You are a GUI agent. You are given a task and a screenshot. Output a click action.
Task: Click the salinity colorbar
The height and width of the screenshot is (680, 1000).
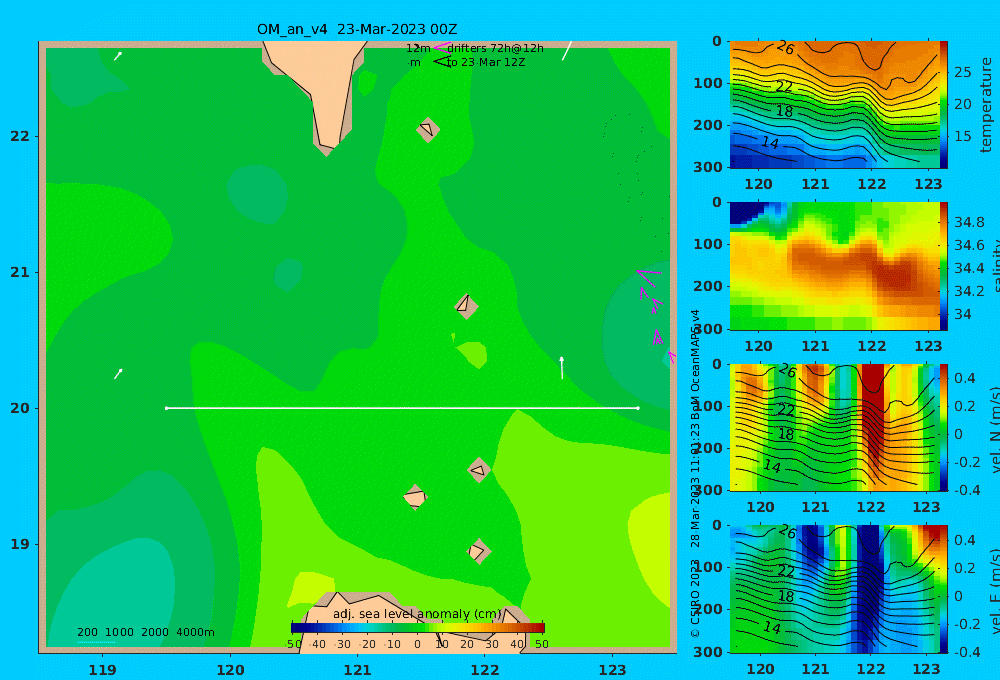(944, 266)
